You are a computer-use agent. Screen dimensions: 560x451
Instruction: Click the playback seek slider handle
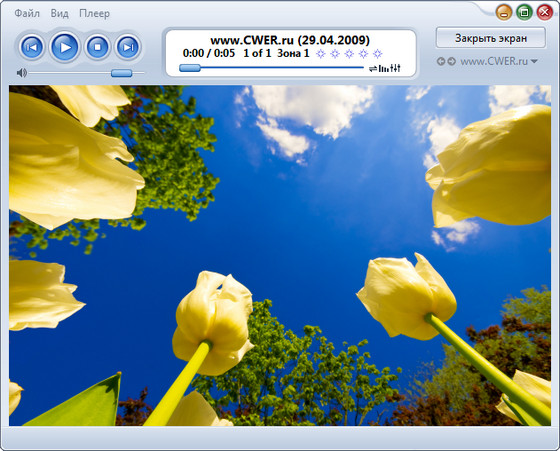click(190, 68)
